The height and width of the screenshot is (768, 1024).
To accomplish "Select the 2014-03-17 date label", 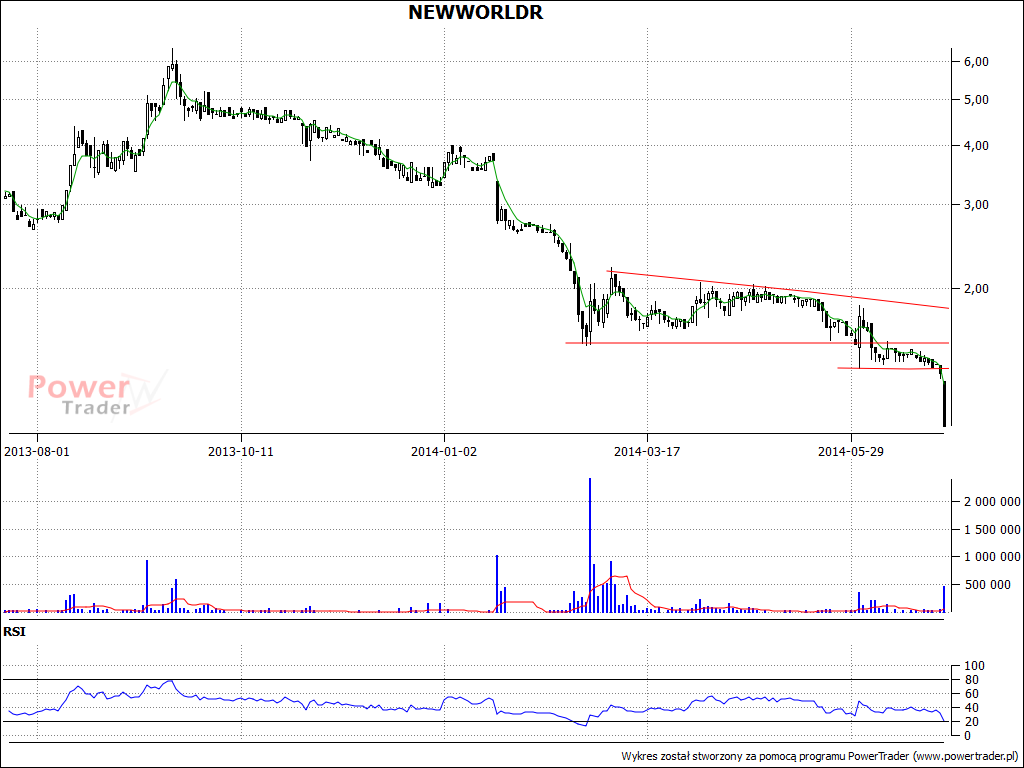I will 647,451.
